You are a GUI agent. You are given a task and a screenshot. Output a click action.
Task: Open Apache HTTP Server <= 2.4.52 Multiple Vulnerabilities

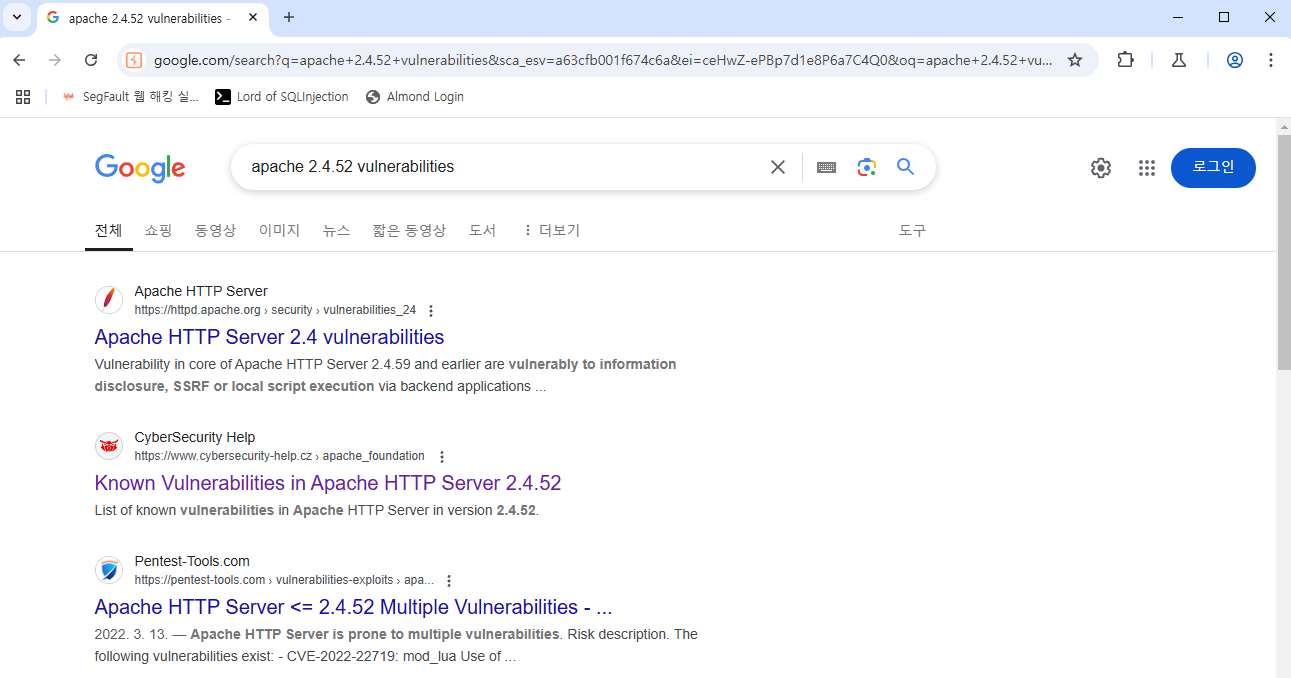(x=353, y=607)
